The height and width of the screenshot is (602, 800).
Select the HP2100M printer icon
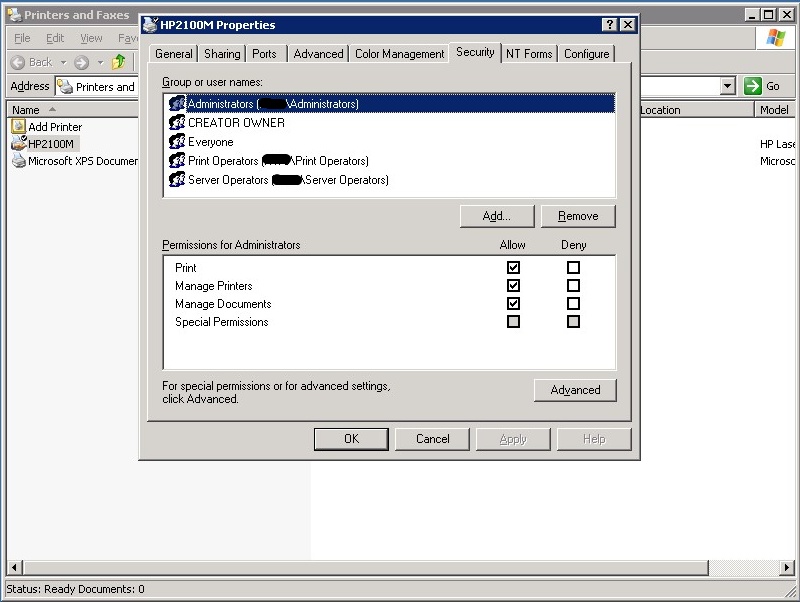tap(51, 143)
